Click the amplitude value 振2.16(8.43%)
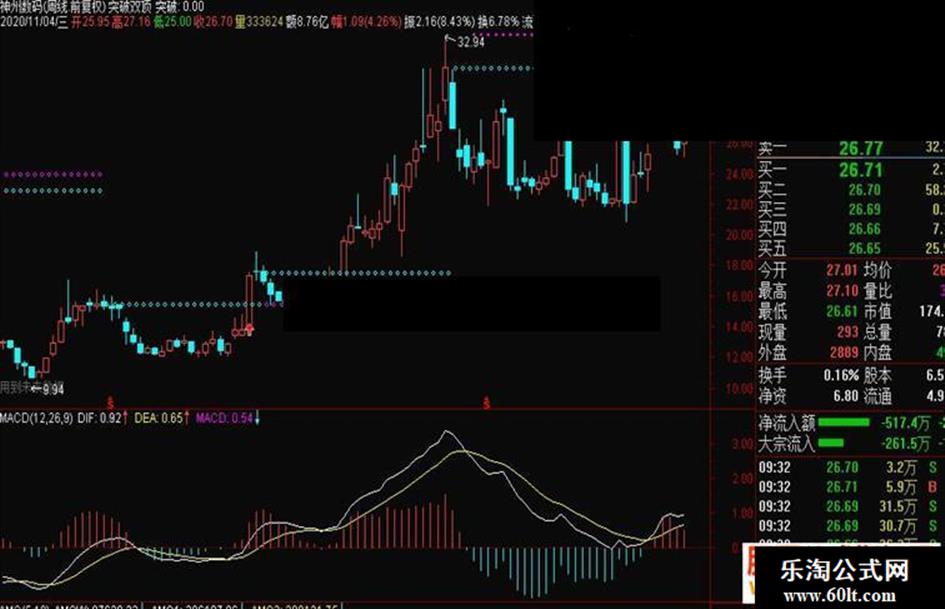This screenshot has height=609, width=945. click(439, 22)
